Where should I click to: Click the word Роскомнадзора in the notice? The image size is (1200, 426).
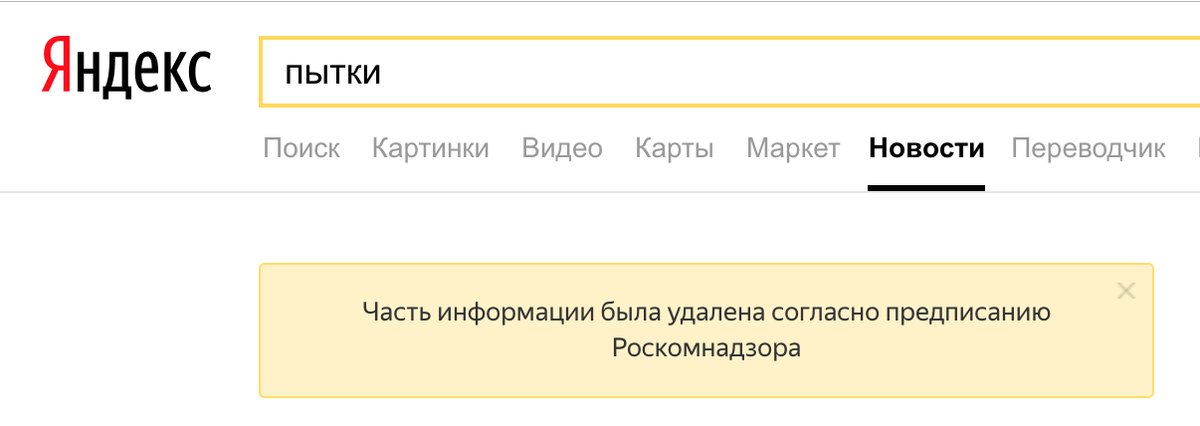point(706,350)
